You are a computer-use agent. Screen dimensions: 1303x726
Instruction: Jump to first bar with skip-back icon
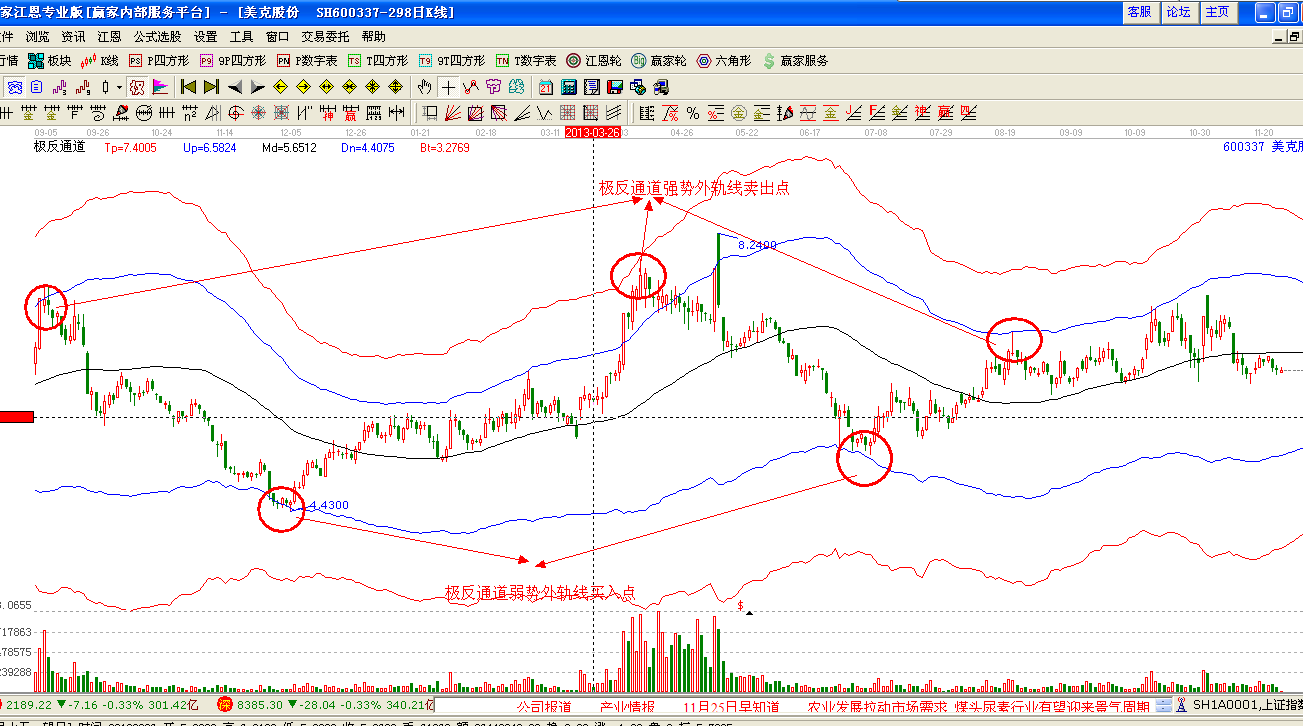coord(188,87)
